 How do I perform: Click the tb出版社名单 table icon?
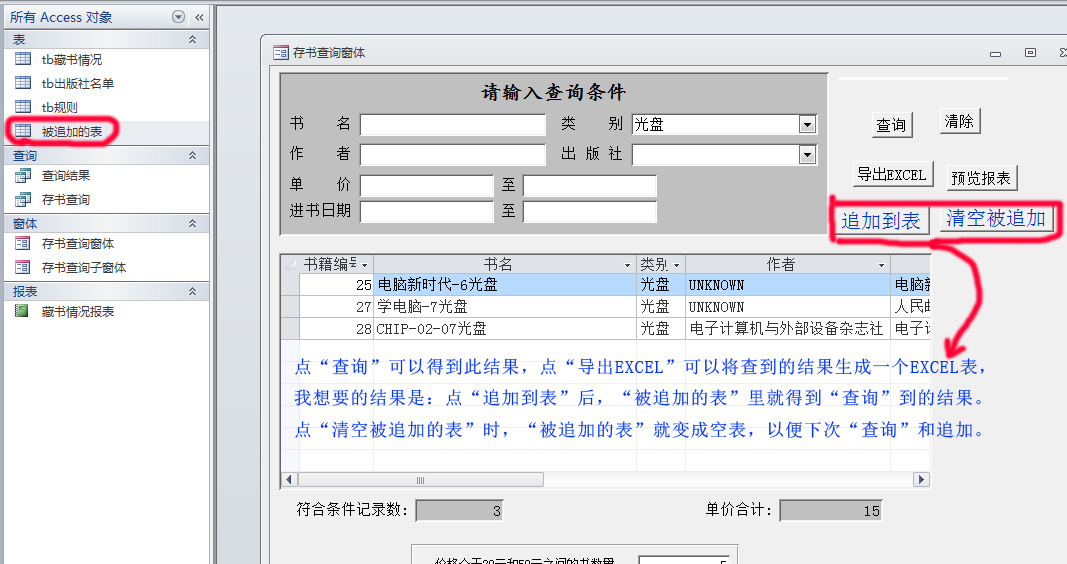point(23,83)
